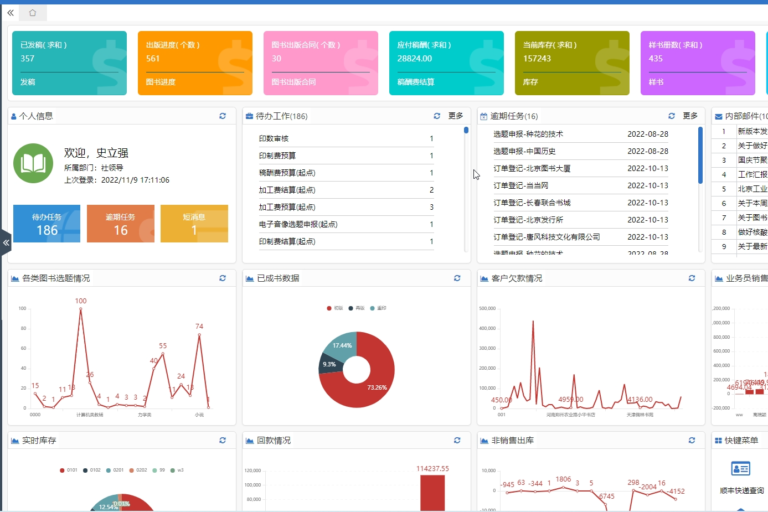Image resolution: width=768 pixels, height=512 pixels.
Task: Click the 待办工作 briefcase icon
Action: tap(249, 117)
